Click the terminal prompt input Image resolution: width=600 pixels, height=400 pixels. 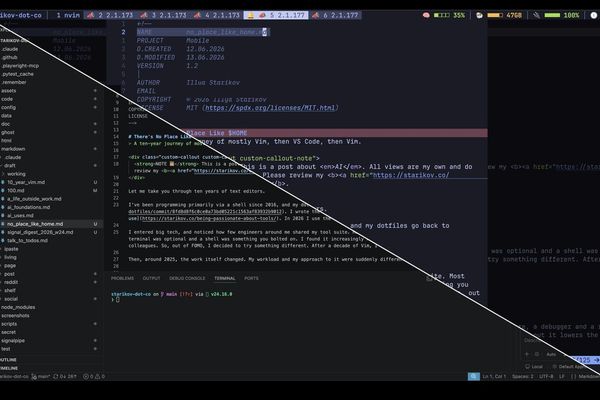pos(117,300)
